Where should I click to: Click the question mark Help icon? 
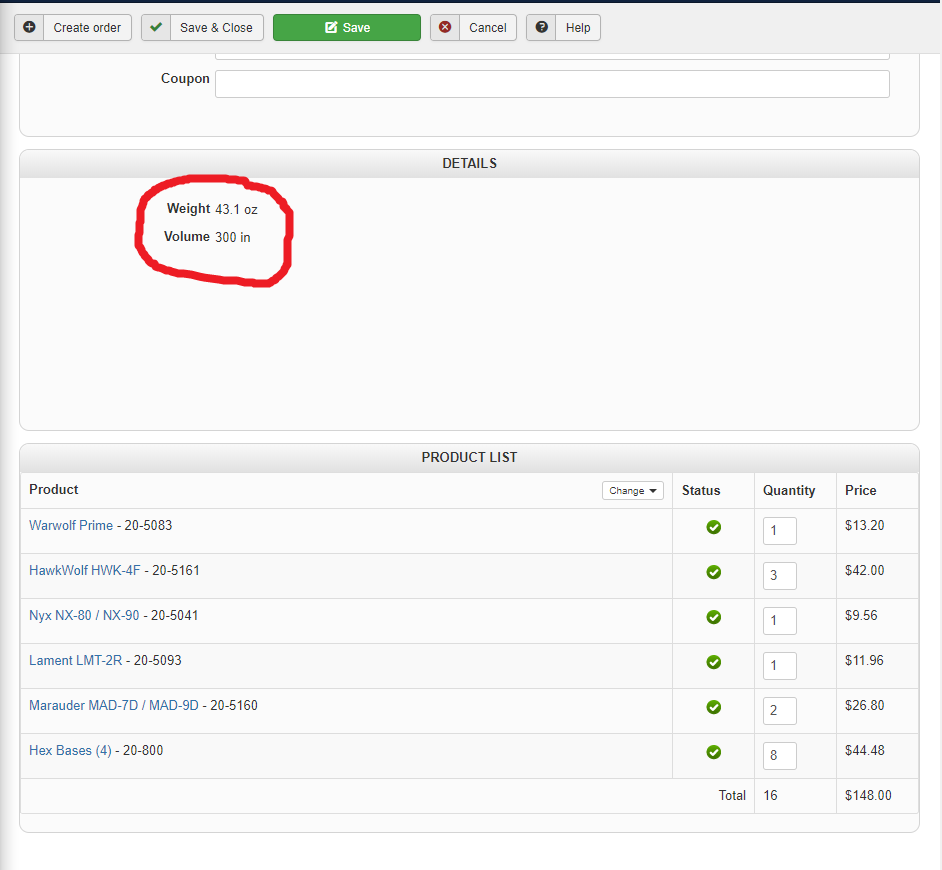[x=541, y=27]
